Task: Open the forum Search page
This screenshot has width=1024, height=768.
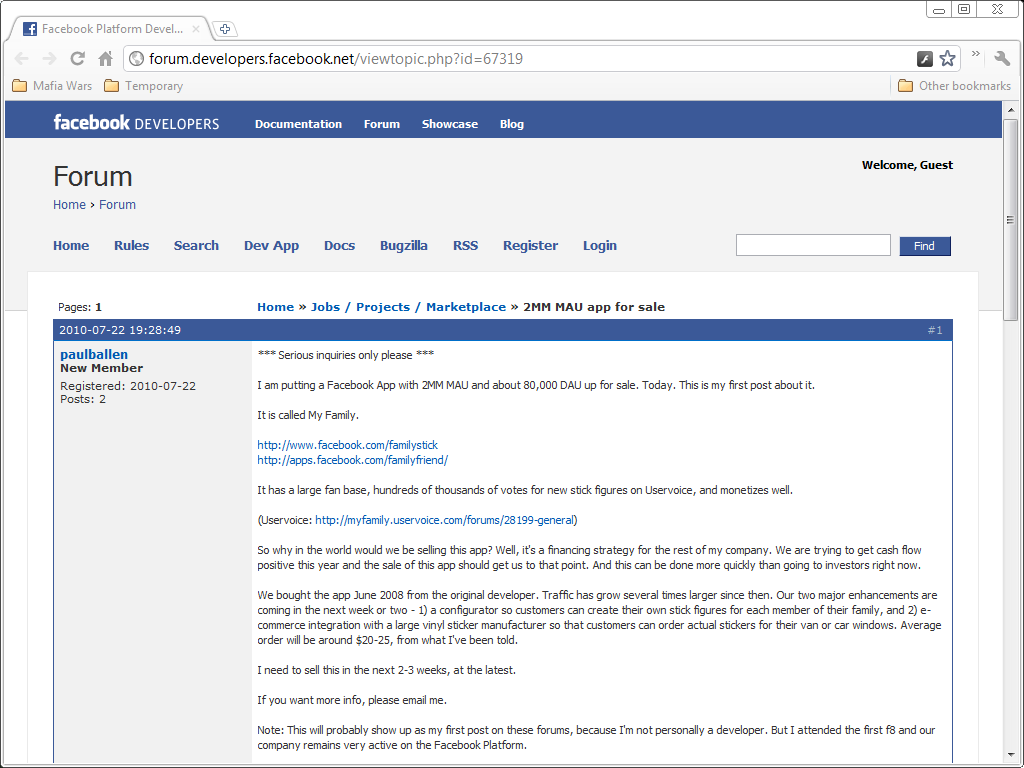Action: click(196, 246)
